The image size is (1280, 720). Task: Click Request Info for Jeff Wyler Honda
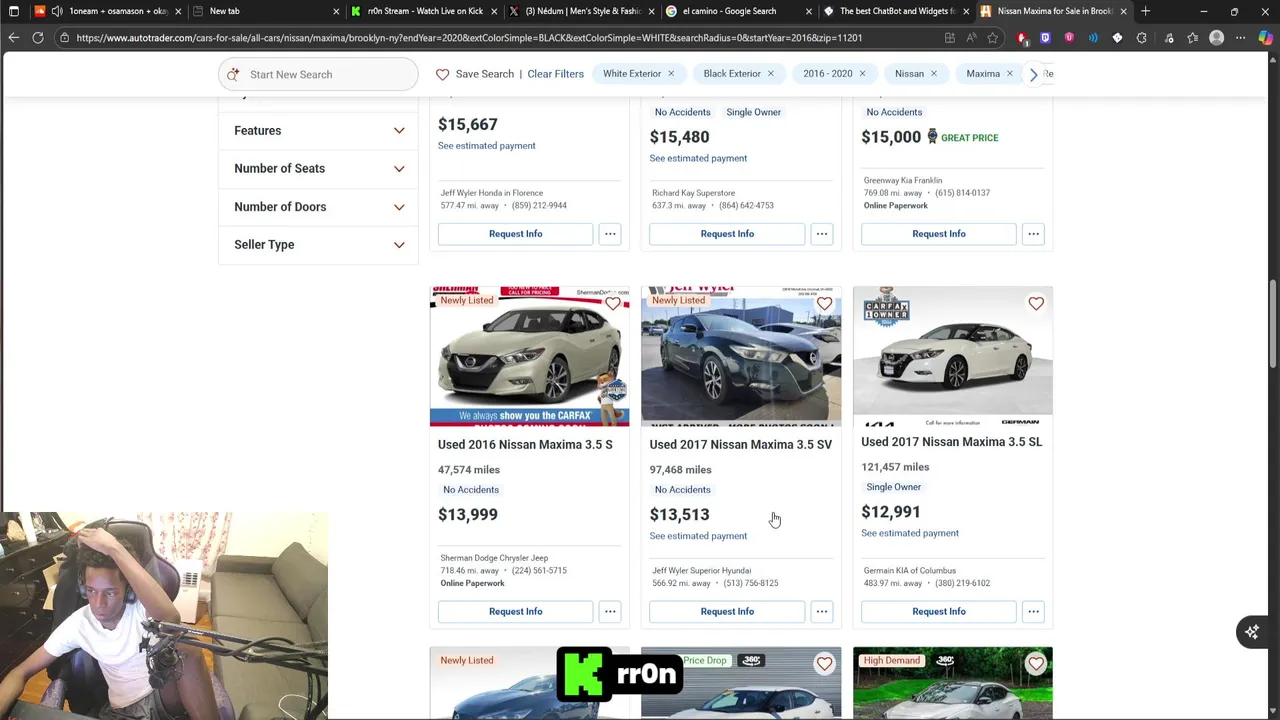click(516, 234)
